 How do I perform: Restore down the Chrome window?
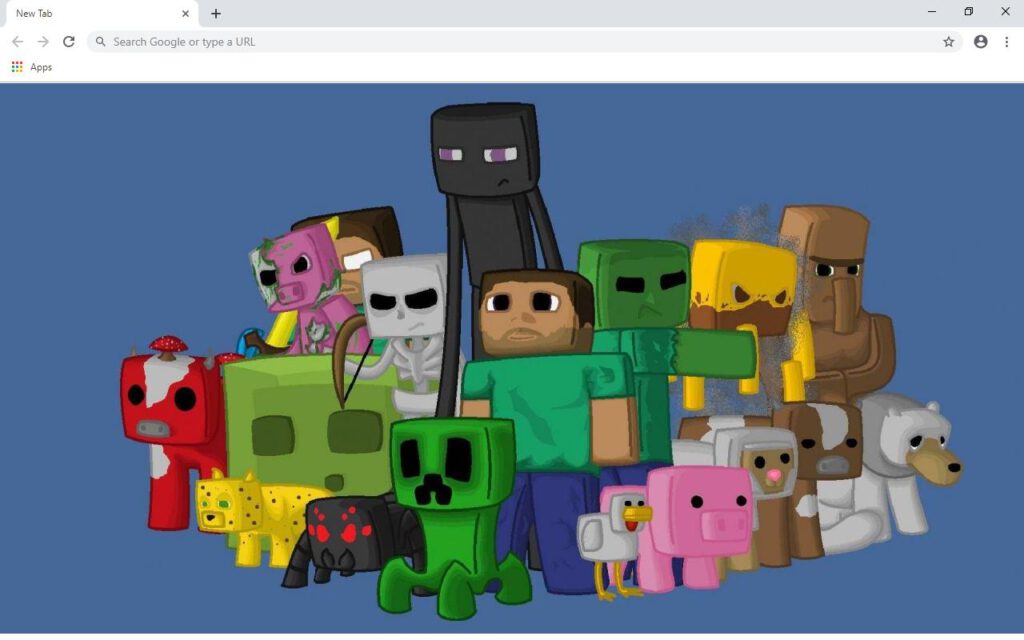click(x=968, y=11)
